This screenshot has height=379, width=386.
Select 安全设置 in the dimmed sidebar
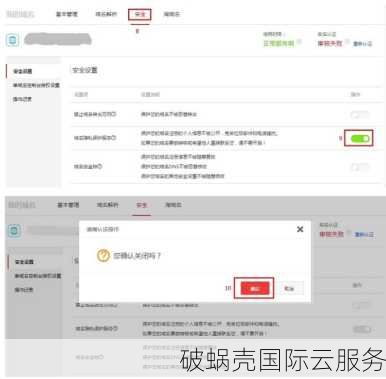(24, 262)
